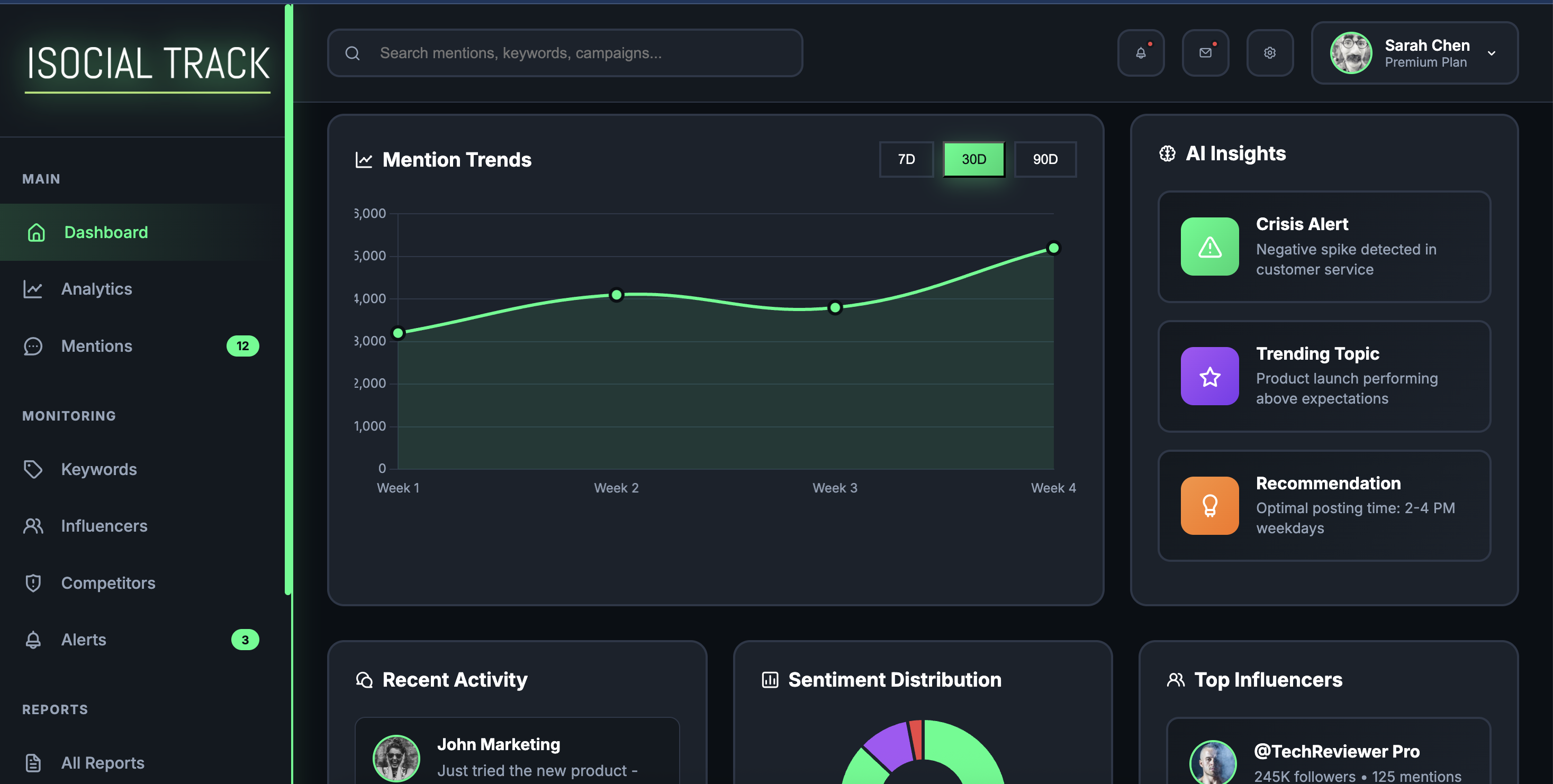The height and width of the screenshot is (784, 1553).
Task: Open the notifications bell icon
Action: pyautogui.click(x=1141, y=53)
